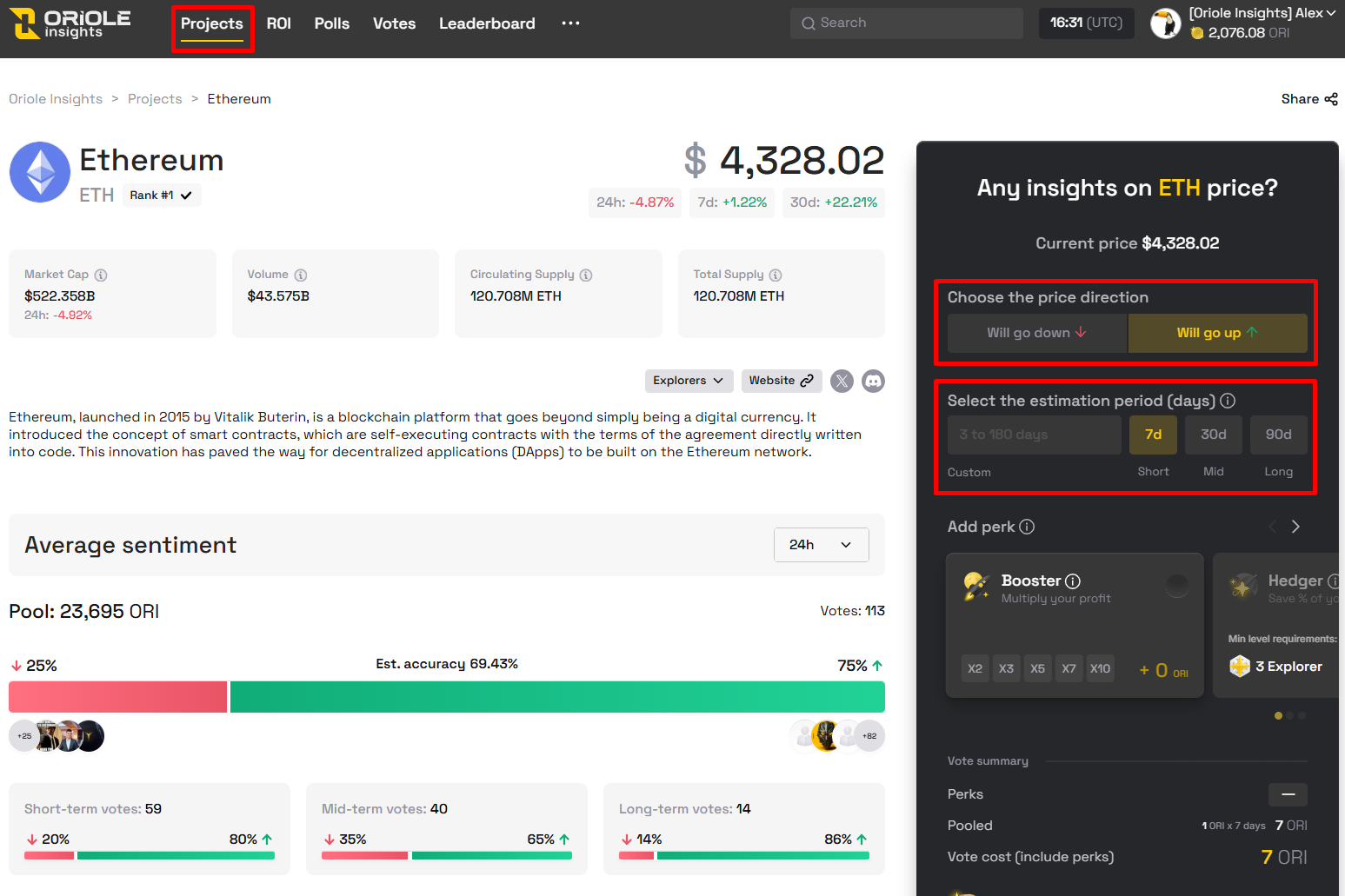Click the custom days input field
Image resolution: width=1345 pixels, height=896 pixels.
[1034, 435]
